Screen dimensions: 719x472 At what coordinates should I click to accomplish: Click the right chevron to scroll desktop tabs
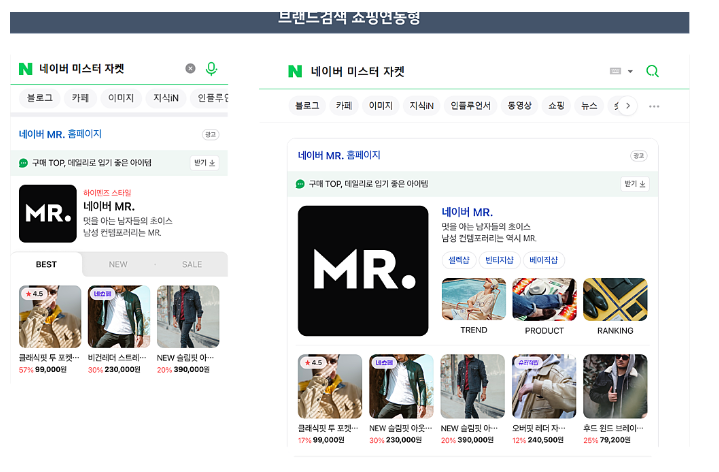click(628, 106)
